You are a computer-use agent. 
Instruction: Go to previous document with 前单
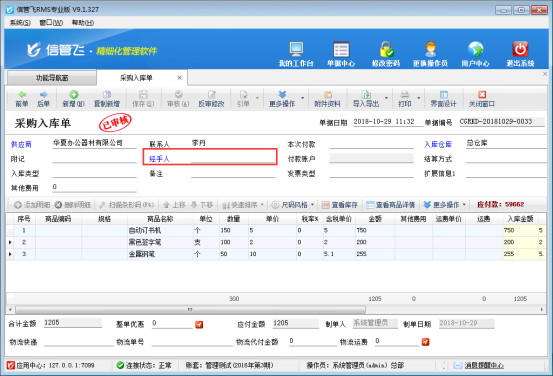pyautogui.click(x=22, y=99)
